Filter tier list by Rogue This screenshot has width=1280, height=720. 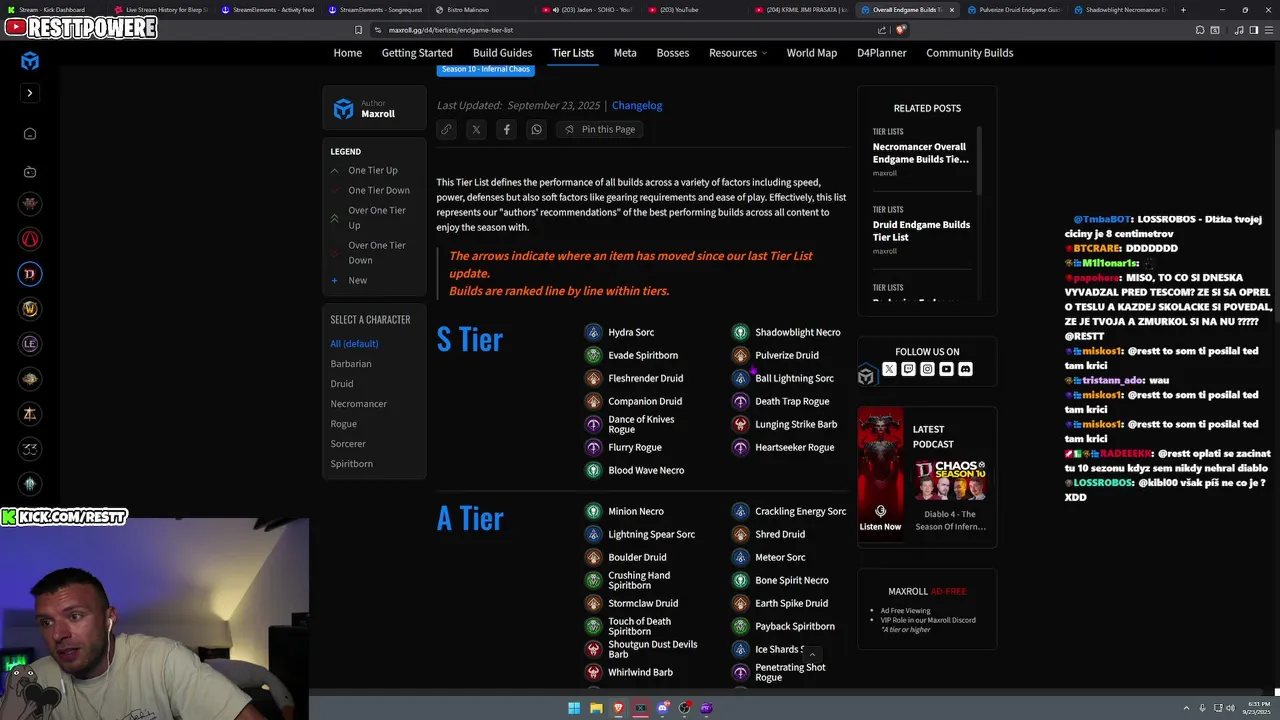pyautogui.click(x=344, y=423)
